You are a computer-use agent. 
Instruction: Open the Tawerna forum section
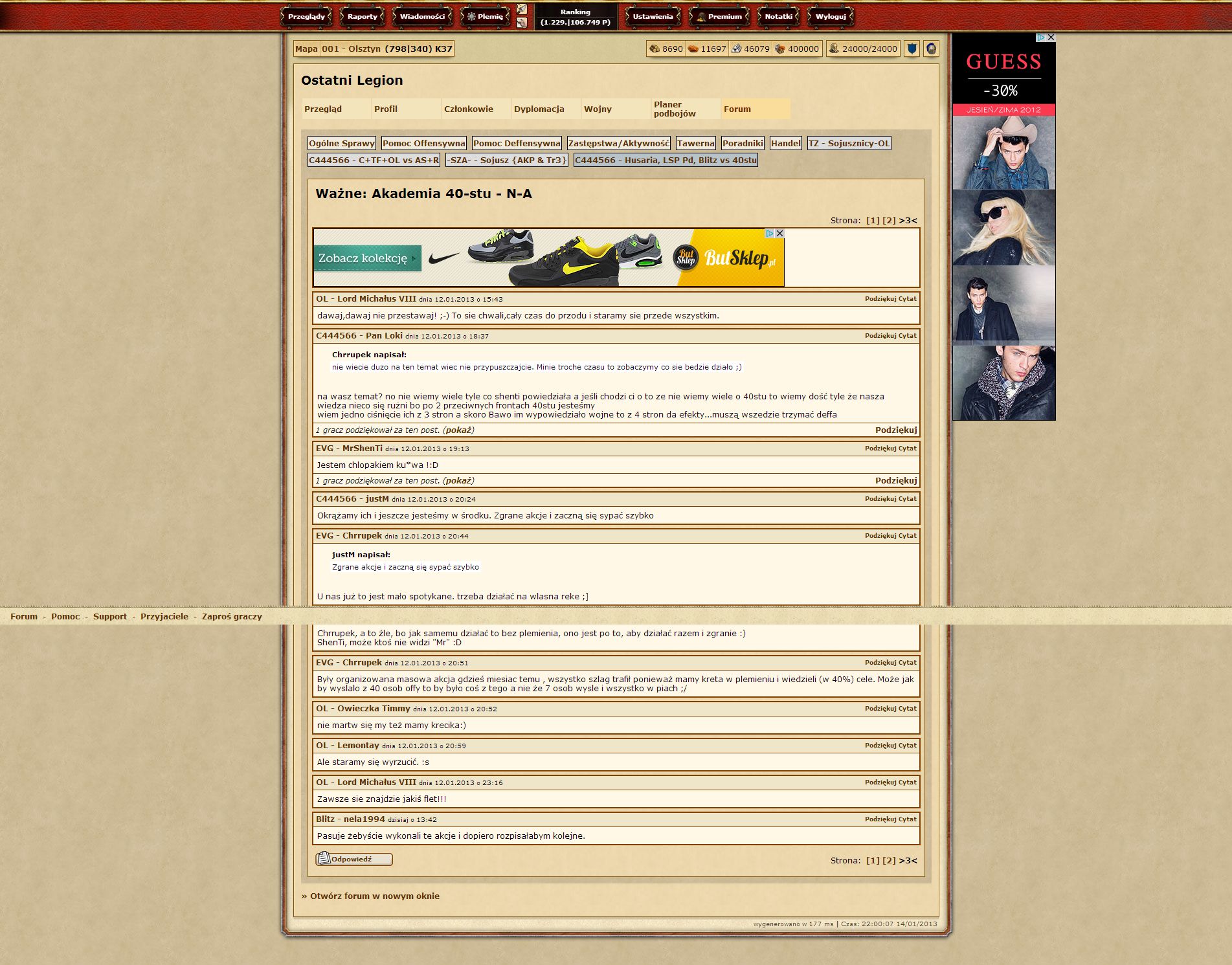(695, 144)
